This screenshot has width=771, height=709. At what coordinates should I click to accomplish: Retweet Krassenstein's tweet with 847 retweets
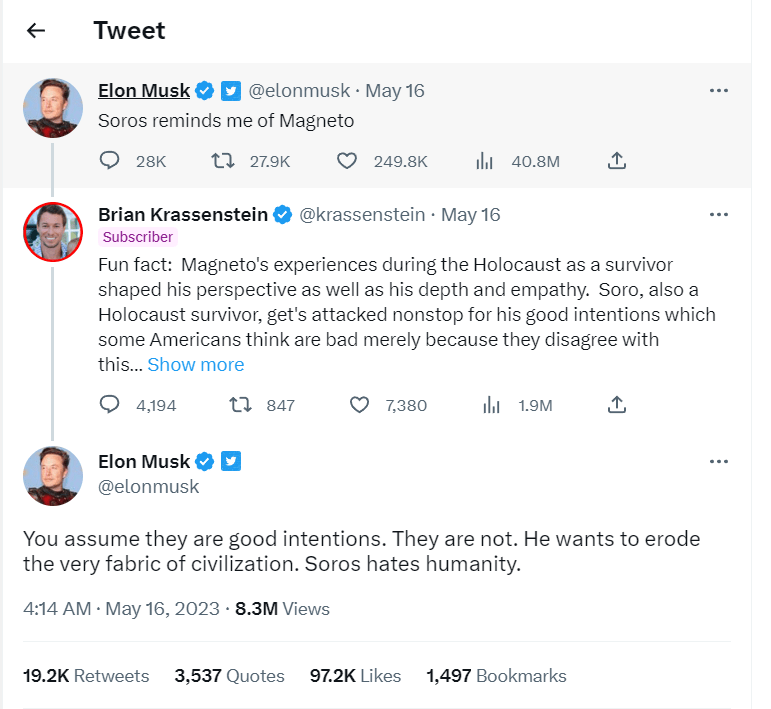point(241,405)
